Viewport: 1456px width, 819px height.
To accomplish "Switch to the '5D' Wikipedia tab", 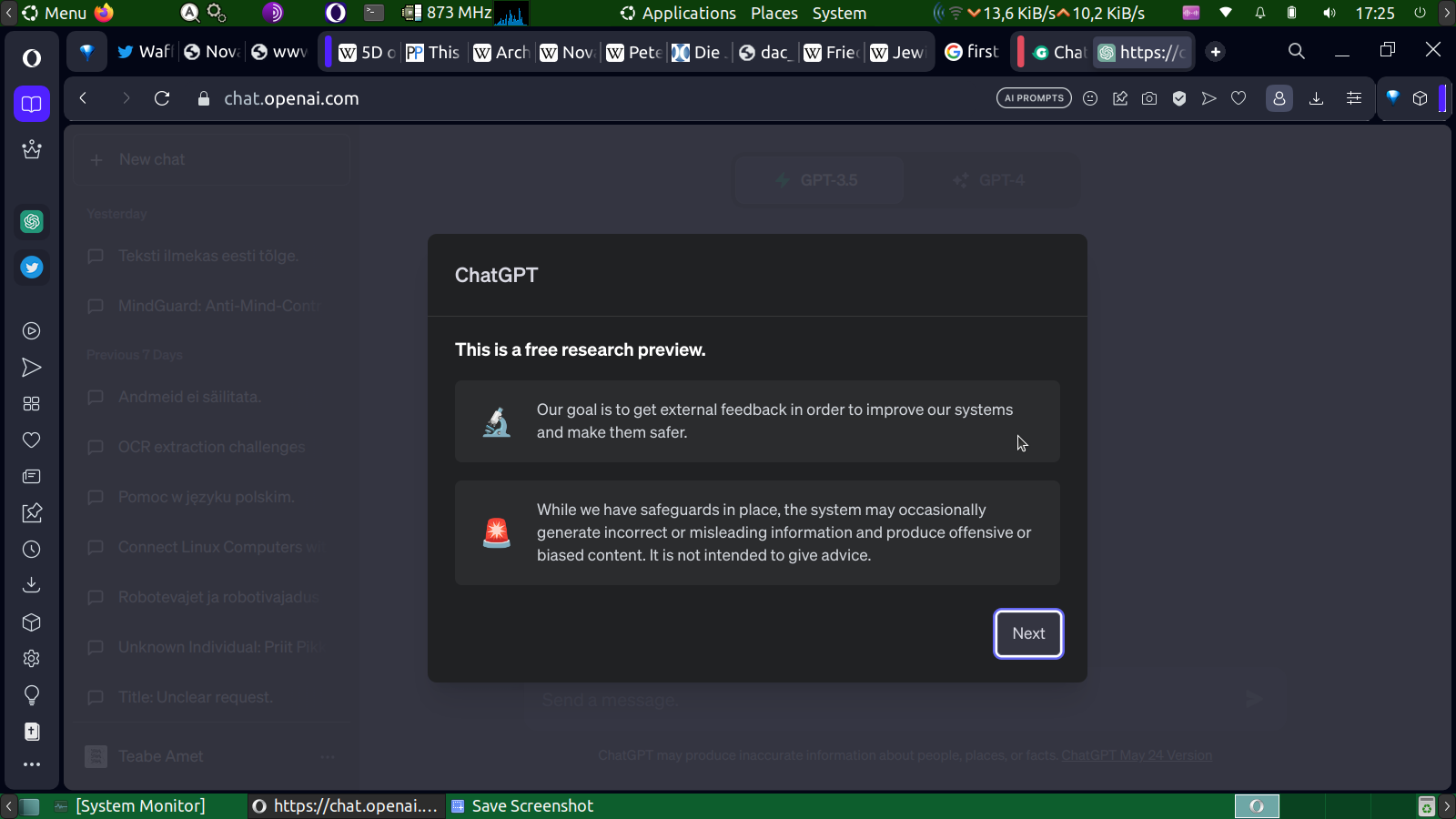I will [367, 52].
